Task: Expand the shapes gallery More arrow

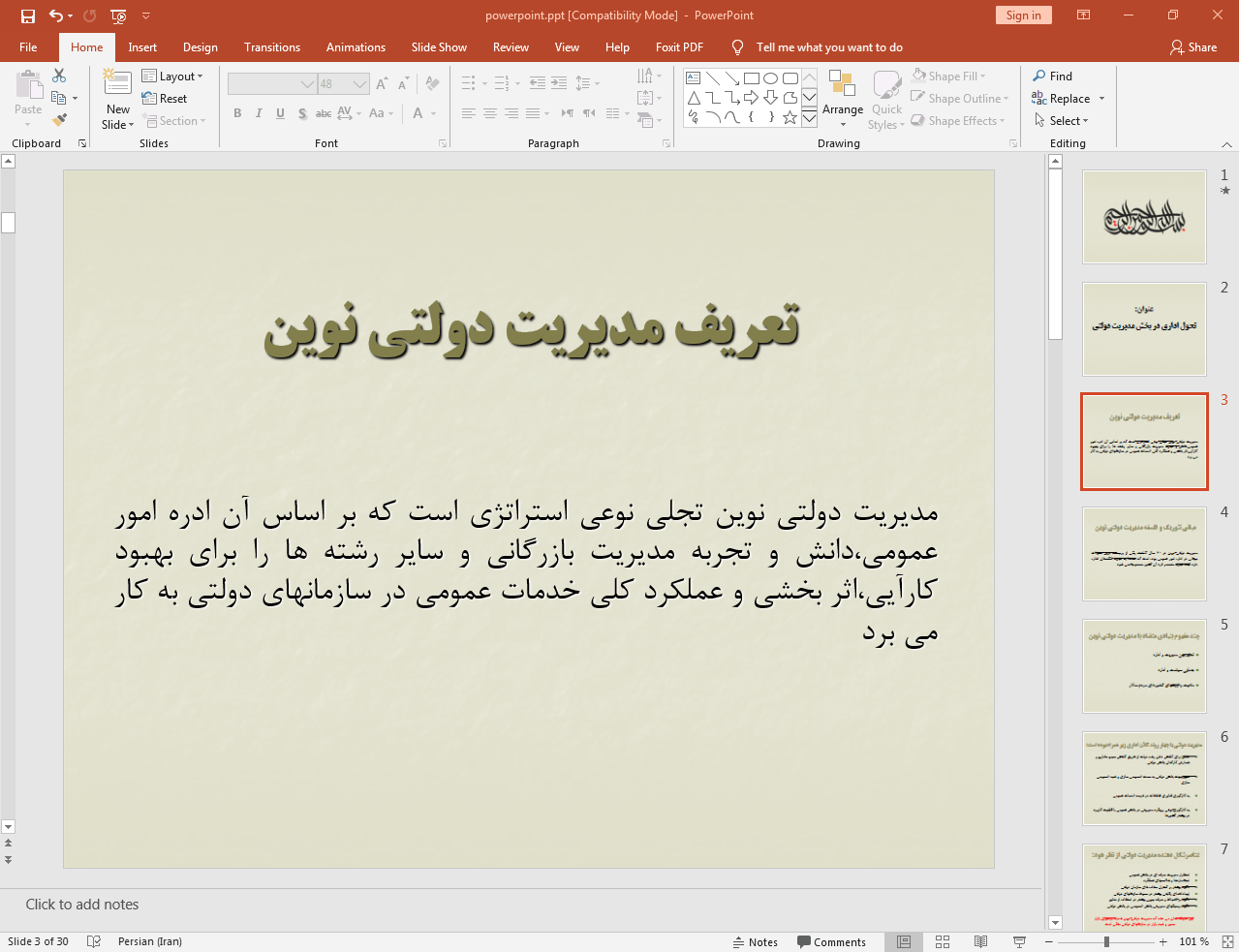Action: click(809, 117)
